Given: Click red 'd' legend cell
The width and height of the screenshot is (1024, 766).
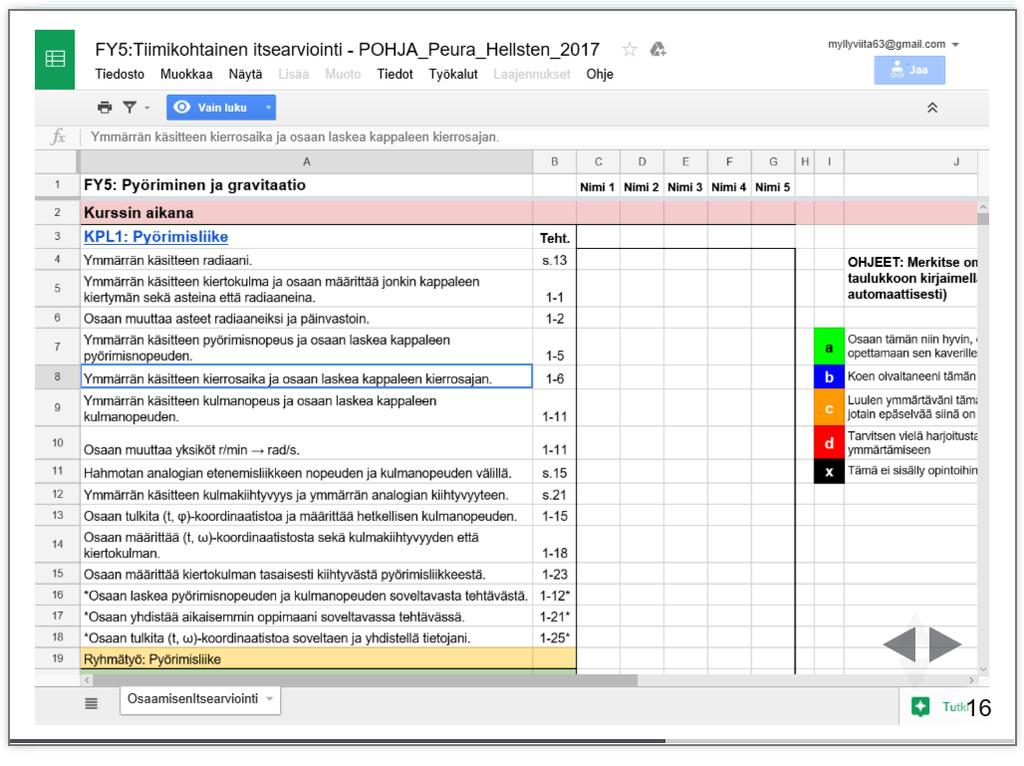Looking at the screenshot, I should (x=829, y=443).
